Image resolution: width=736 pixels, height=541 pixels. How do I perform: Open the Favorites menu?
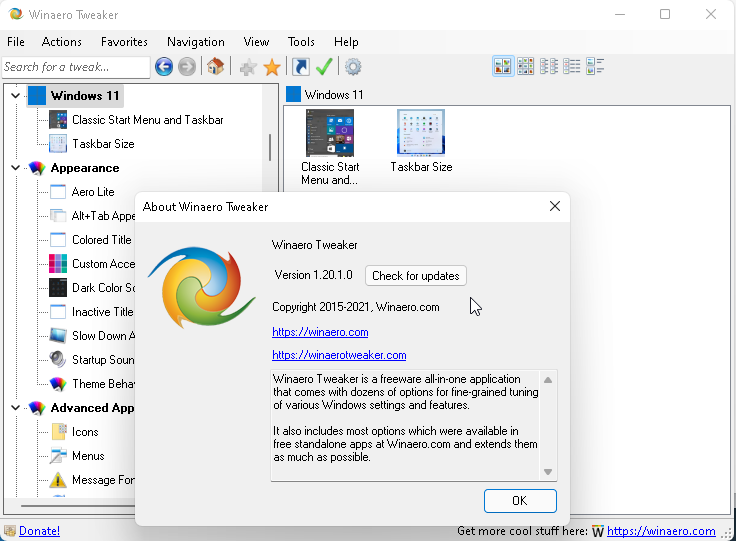(x=124, y=42)
